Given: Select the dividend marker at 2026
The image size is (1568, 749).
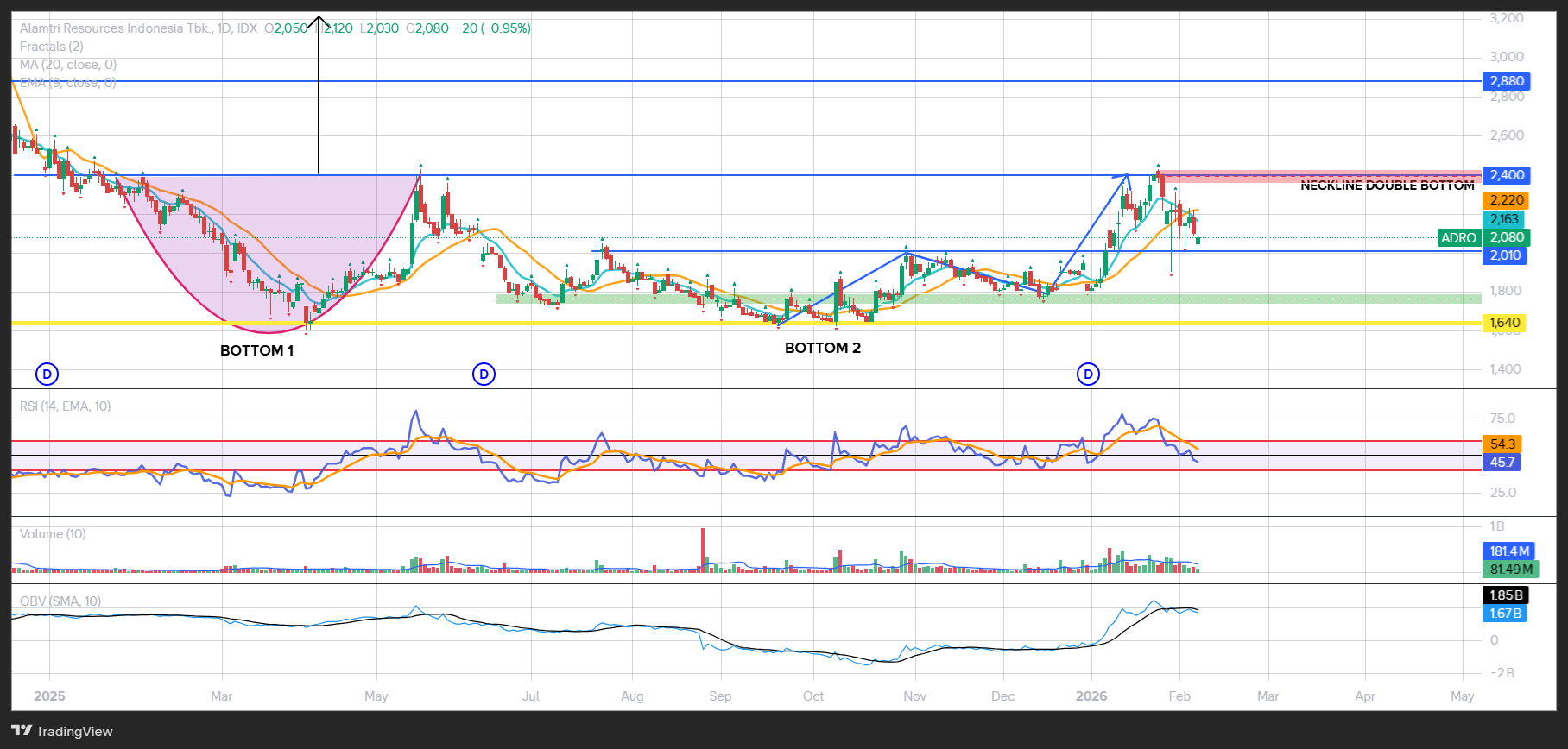Looking at the screenshot, I should click(x=1089, y=374).
